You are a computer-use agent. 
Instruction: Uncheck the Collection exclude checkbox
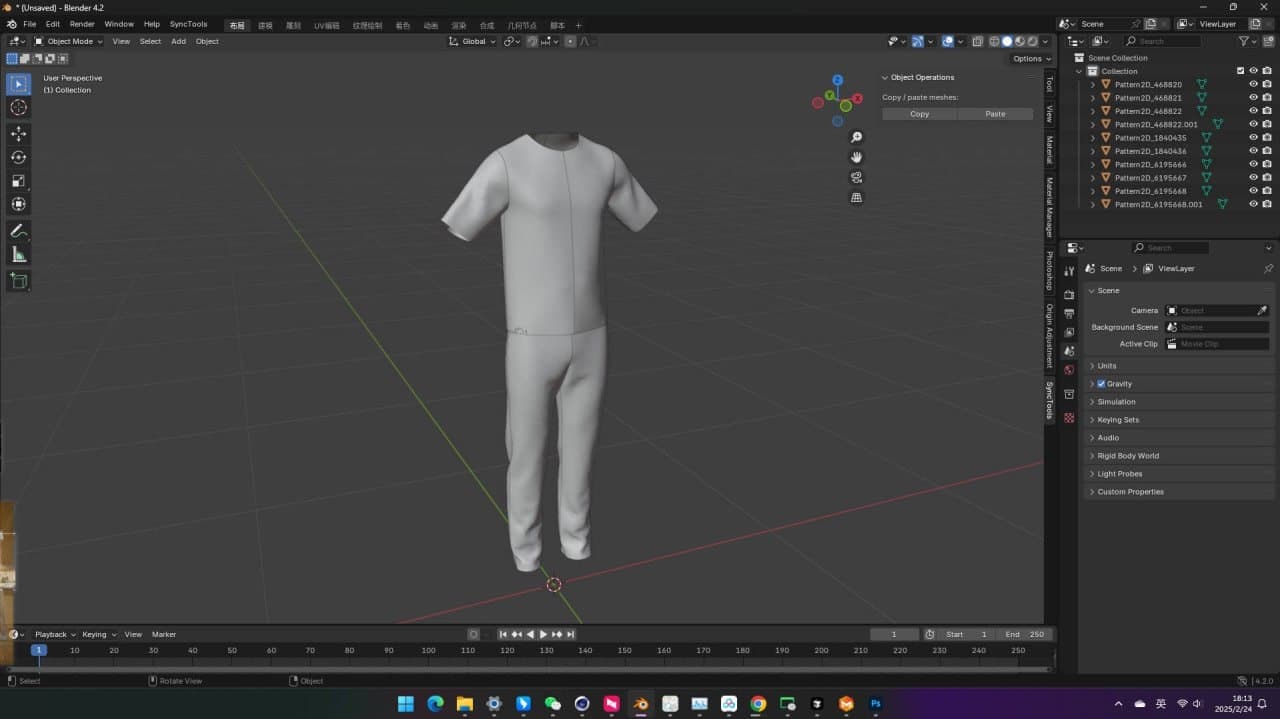[1241, 71]
